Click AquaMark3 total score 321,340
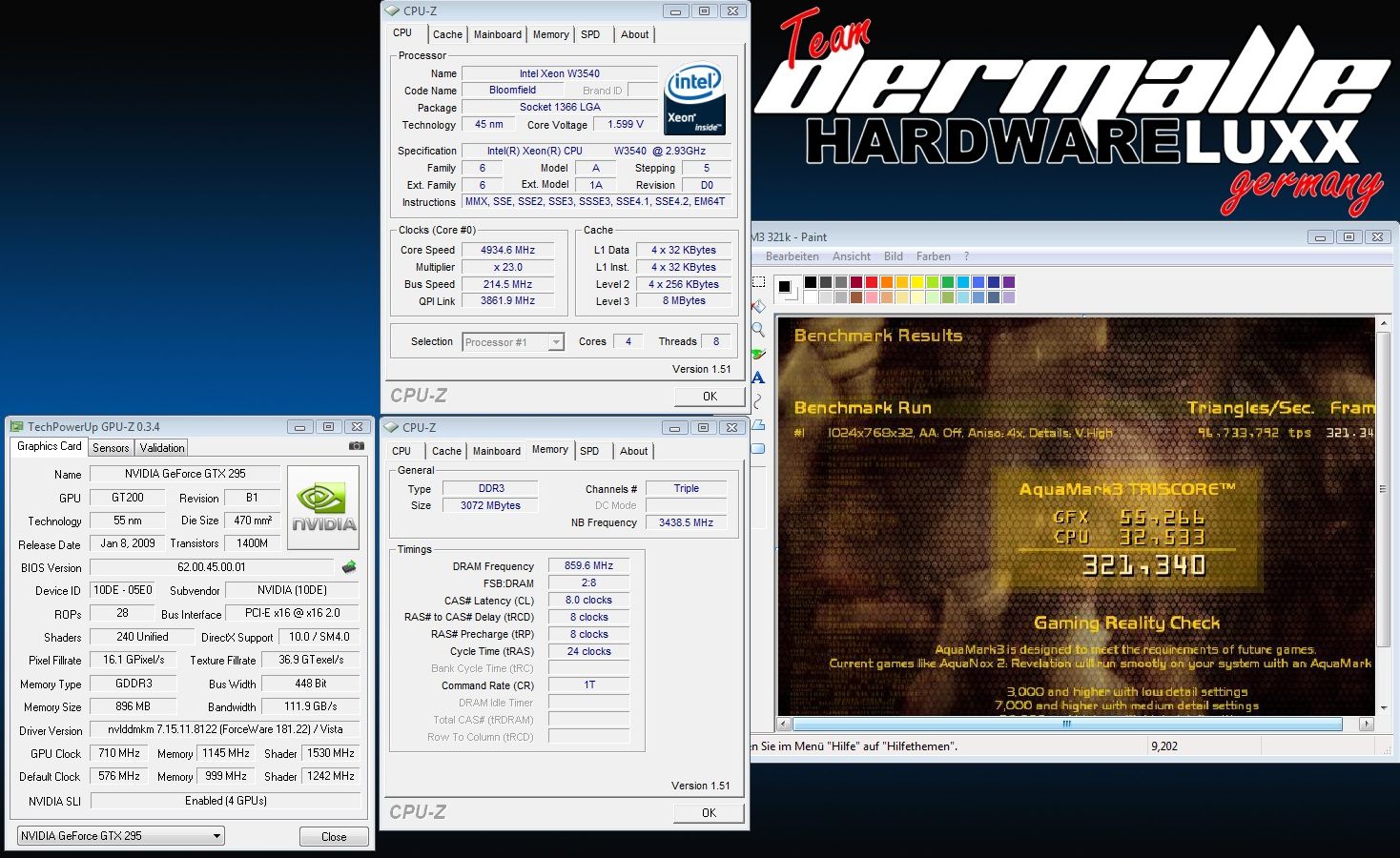The width and height of the screenshot is (1400, 858). [x=1143, y=566]
